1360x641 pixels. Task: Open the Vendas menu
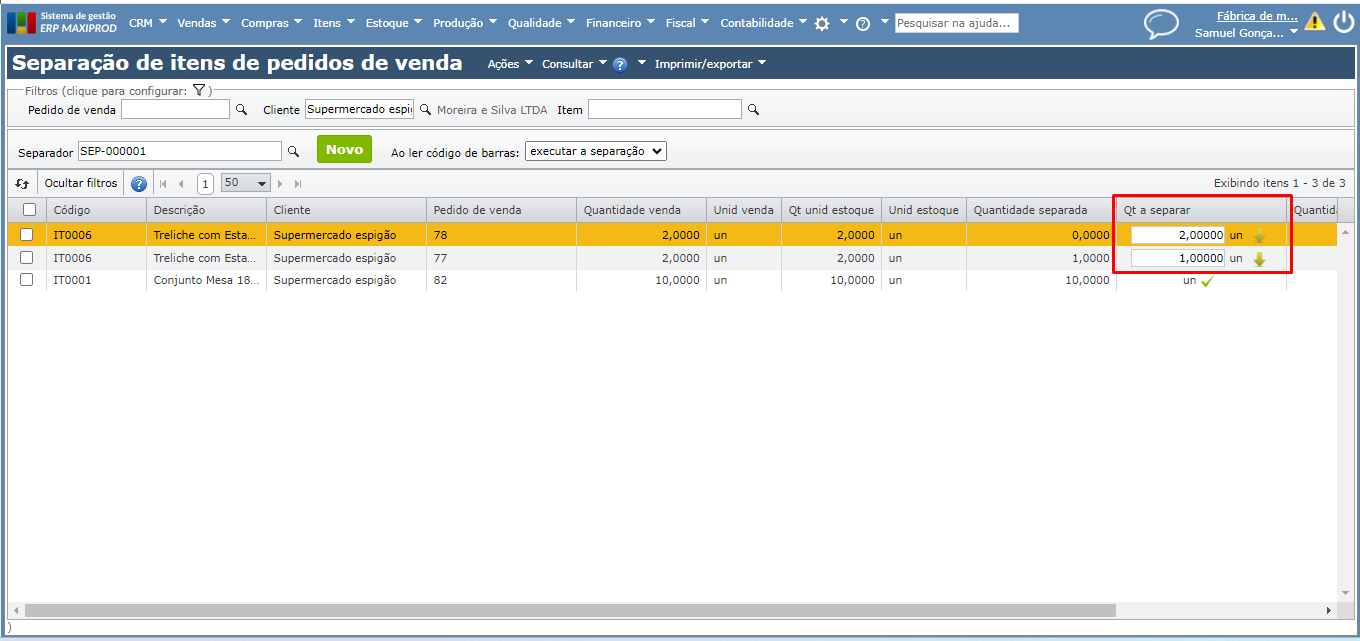click(203, 23)
